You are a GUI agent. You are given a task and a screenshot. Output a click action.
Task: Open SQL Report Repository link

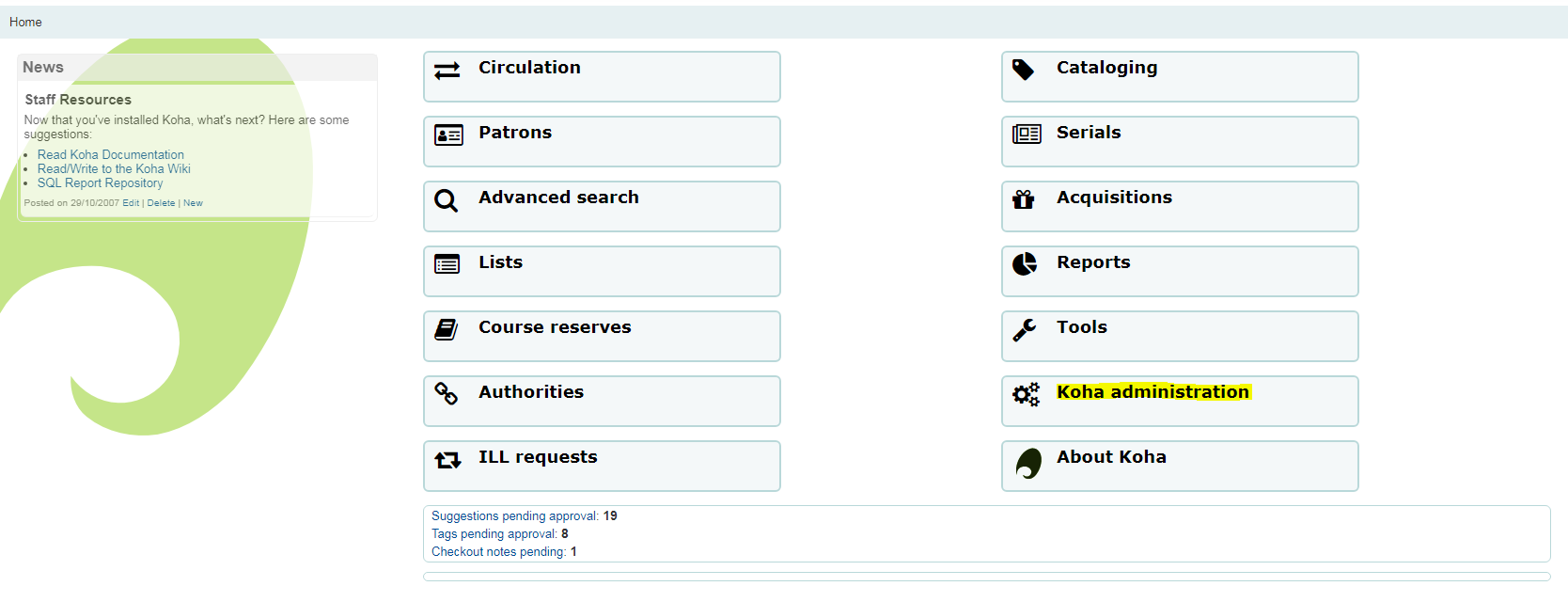[100, 182]
